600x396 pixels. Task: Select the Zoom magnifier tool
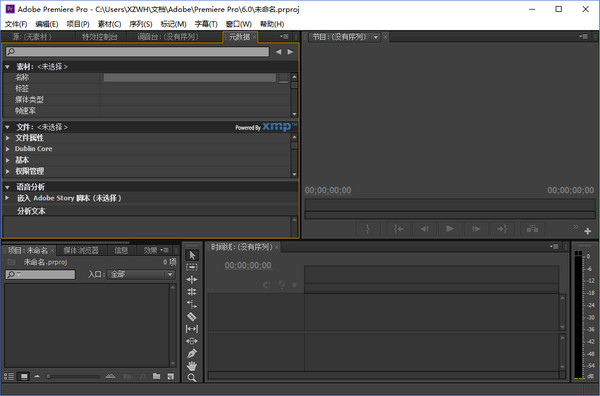[192, 378]
